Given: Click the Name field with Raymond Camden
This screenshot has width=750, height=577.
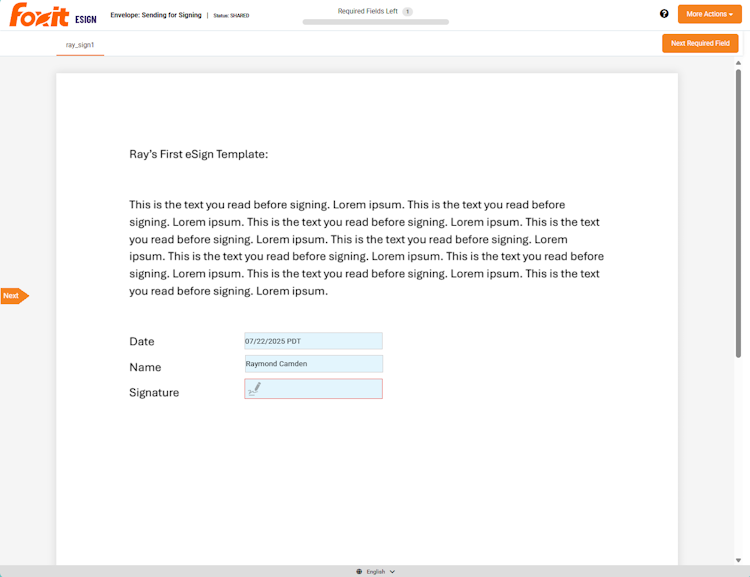Looking at the screenshot, I should point(313,364).
